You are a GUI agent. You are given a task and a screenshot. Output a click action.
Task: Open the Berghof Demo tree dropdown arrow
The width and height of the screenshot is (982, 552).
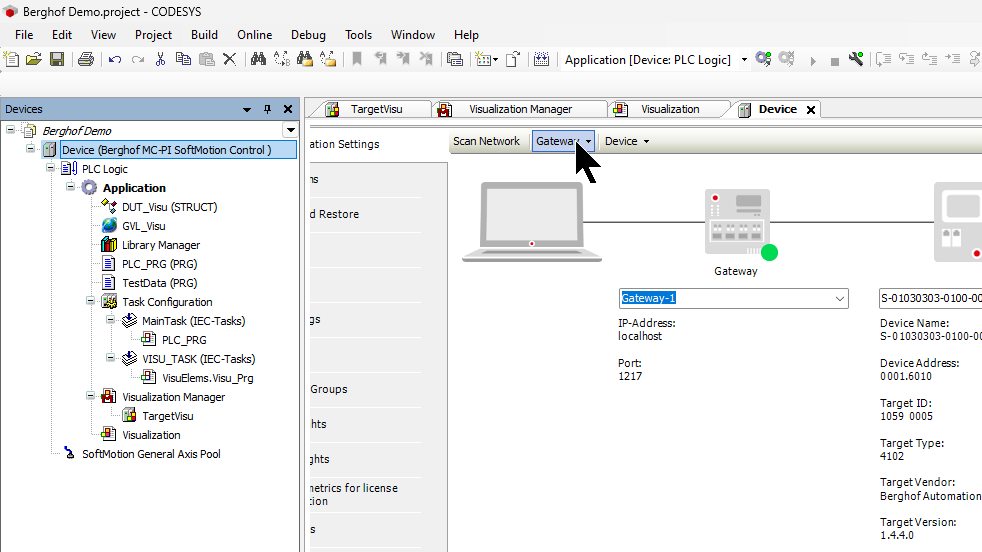[x=291, y=130]
